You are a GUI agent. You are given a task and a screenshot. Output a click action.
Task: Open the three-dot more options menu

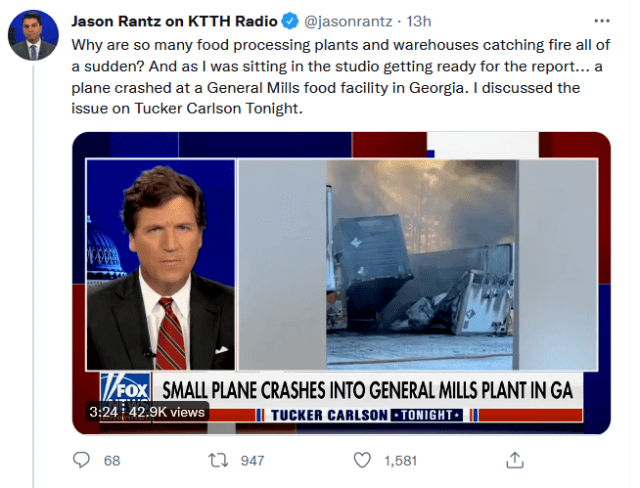[x=599, y=20]
